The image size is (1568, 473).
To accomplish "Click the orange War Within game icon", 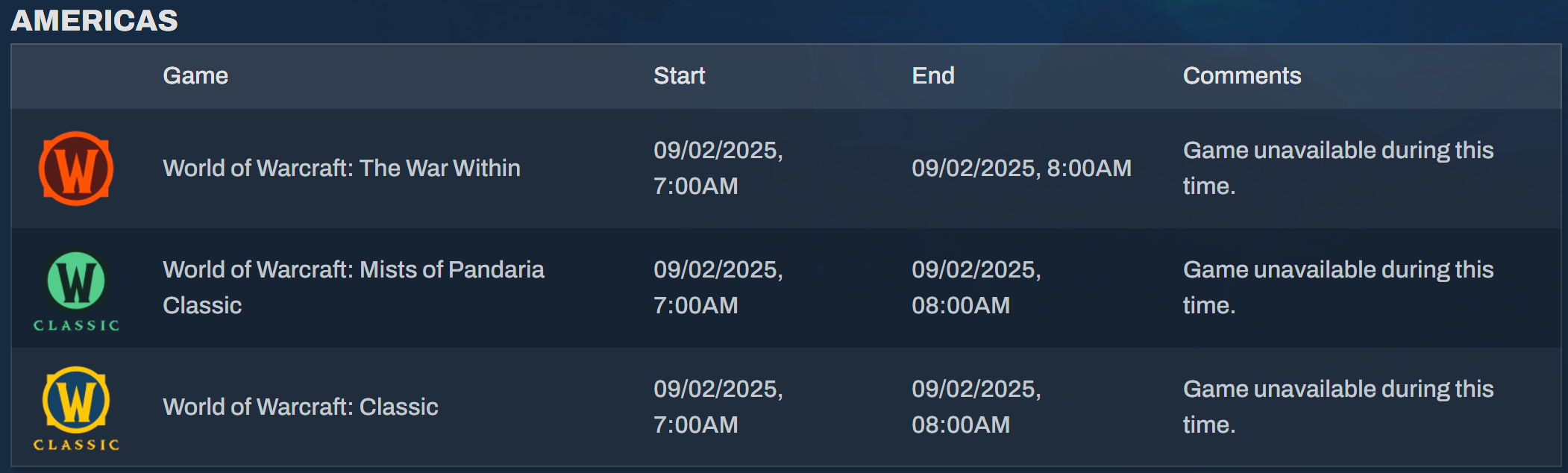I will point(76,169).
